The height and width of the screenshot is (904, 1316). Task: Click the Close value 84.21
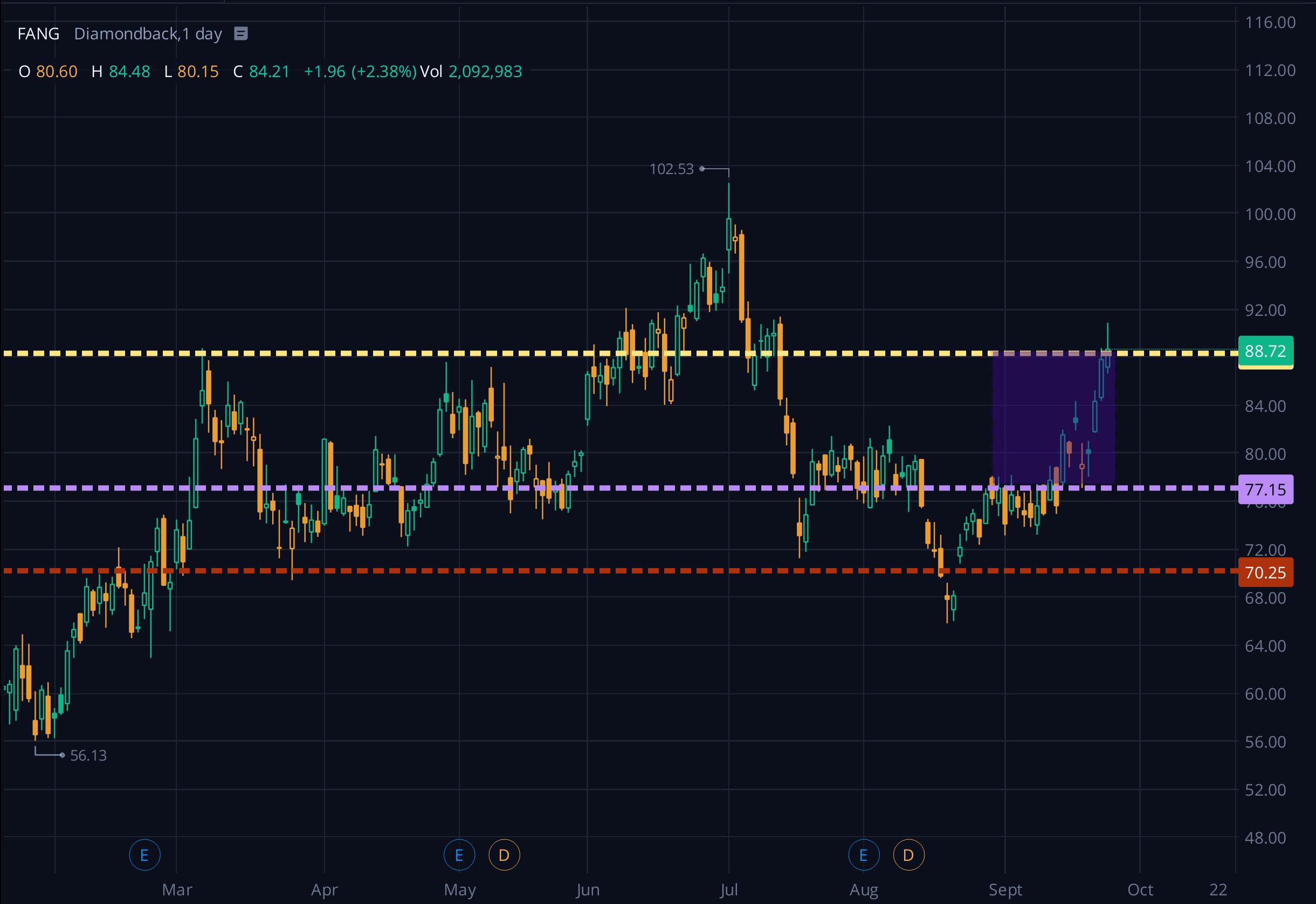269,71
